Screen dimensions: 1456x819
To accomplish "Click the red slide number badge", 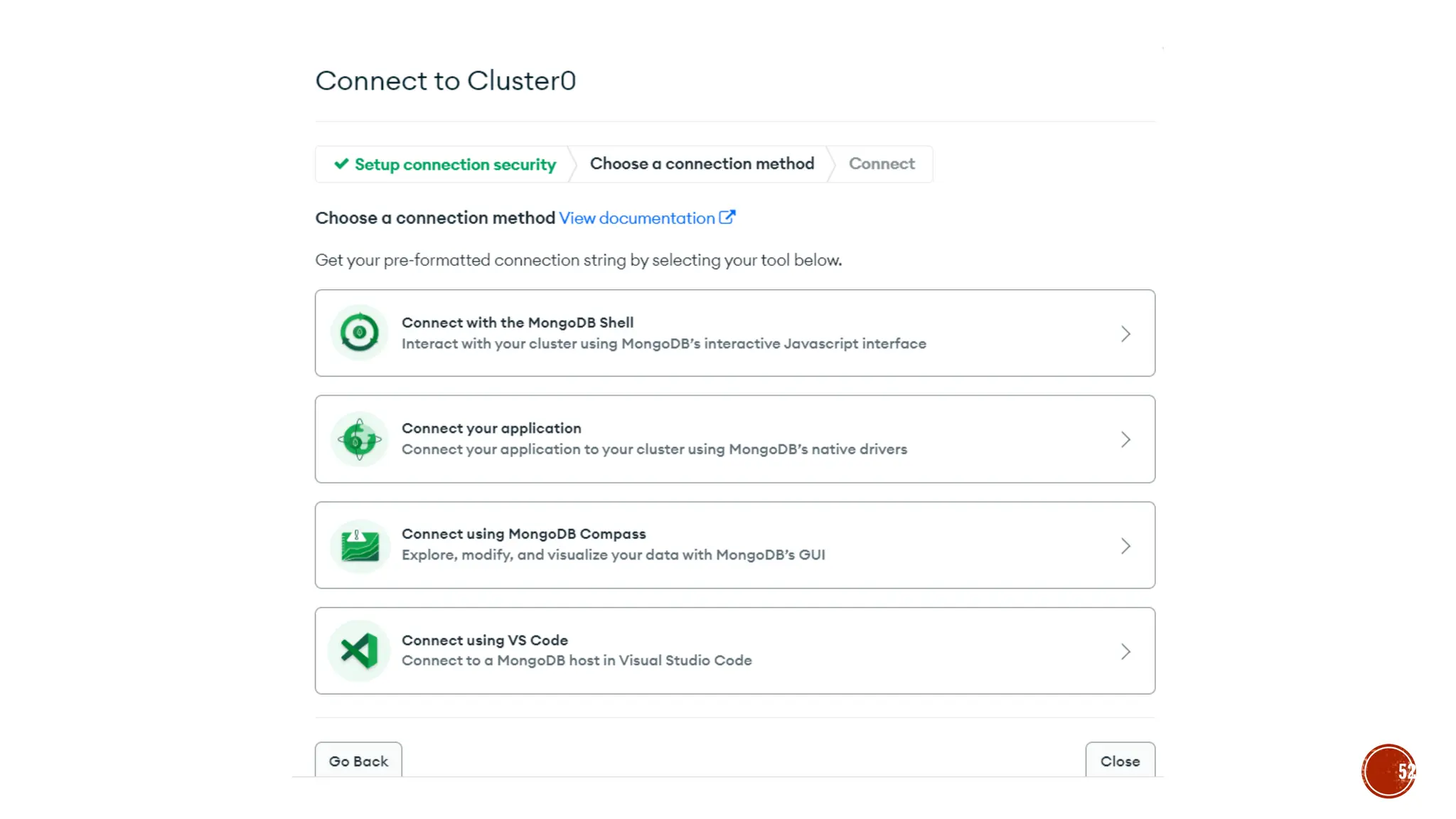I will point(1388,771).
